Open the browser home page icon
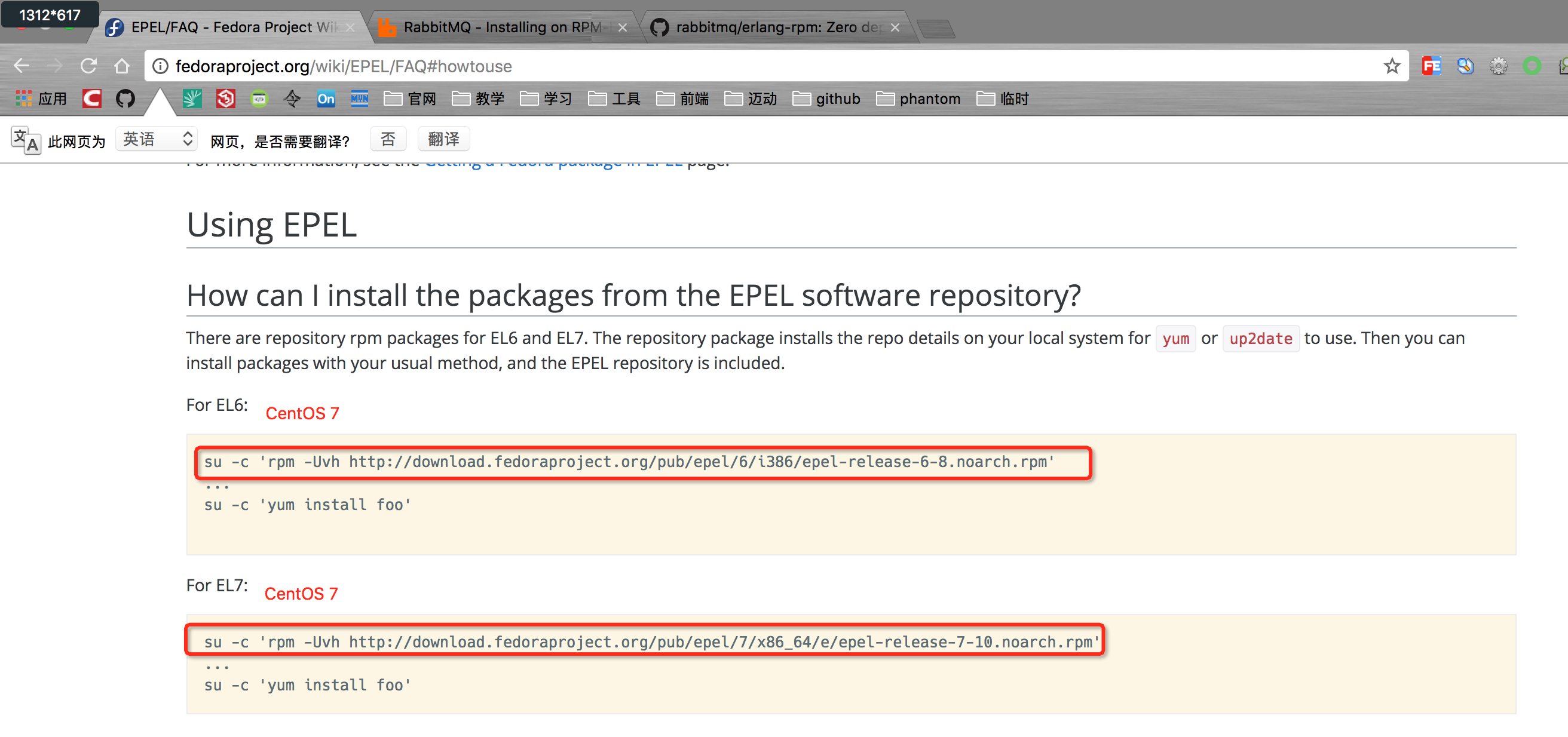The height and width of the screenshot is (737, 1568). pos(122,66)
